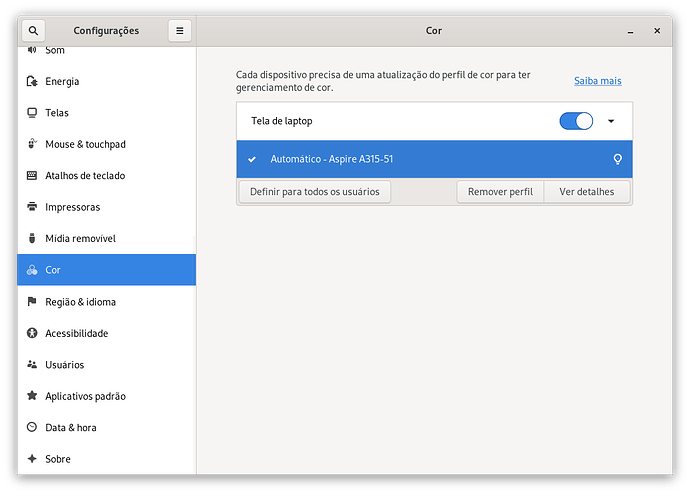This screenshot has width=690, height=494.
Task: Open the search in Configurações
Action: [33, 31]
